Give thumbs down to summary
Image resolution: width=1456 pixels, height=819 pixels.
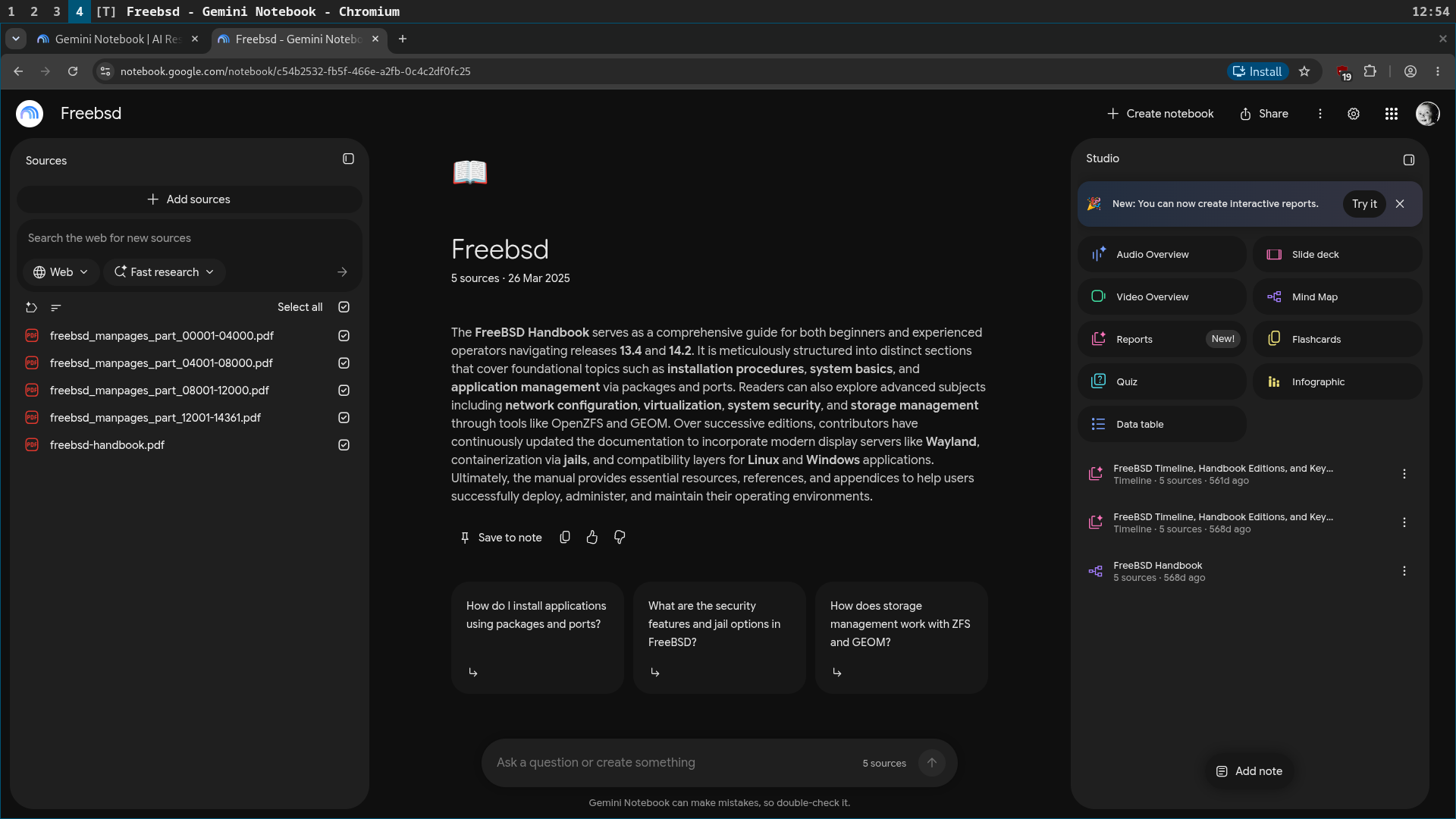(620, 538)
